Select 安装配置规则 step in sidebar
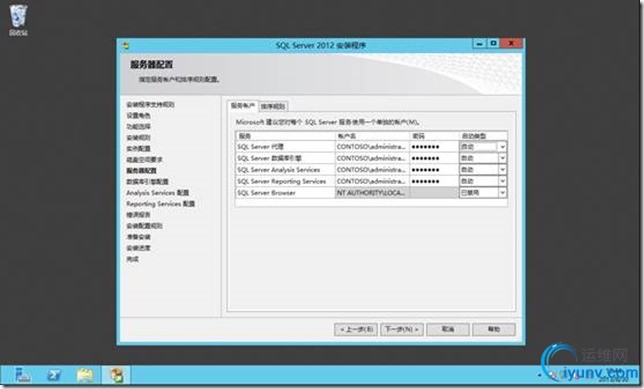The height and width of the screenshot is (389, 644). (x=144, y=226)
